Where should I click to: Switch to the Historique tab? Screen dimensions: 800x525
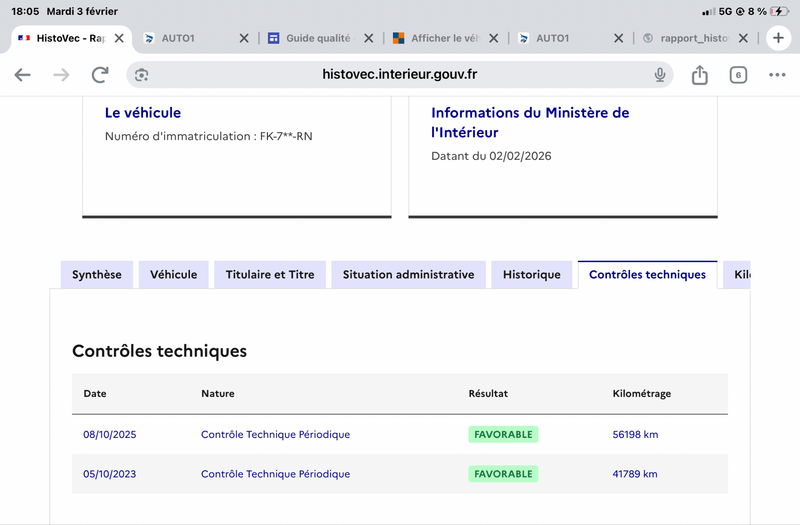coord(532,275)
